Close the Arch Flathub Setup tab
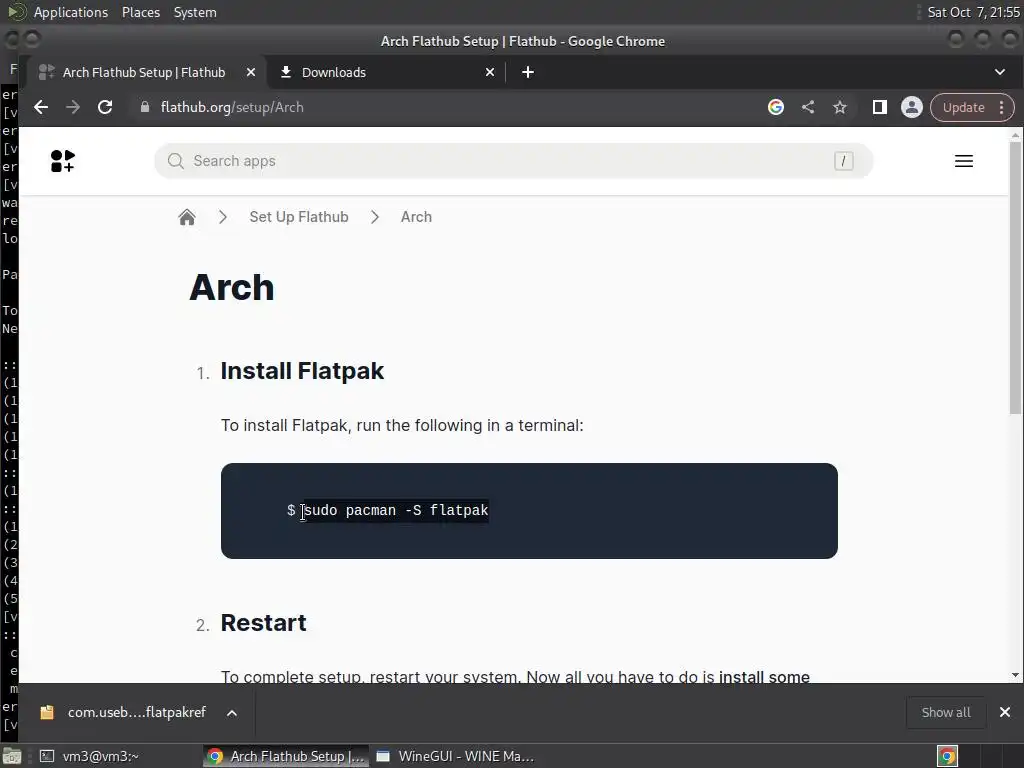 click(251, 72)
